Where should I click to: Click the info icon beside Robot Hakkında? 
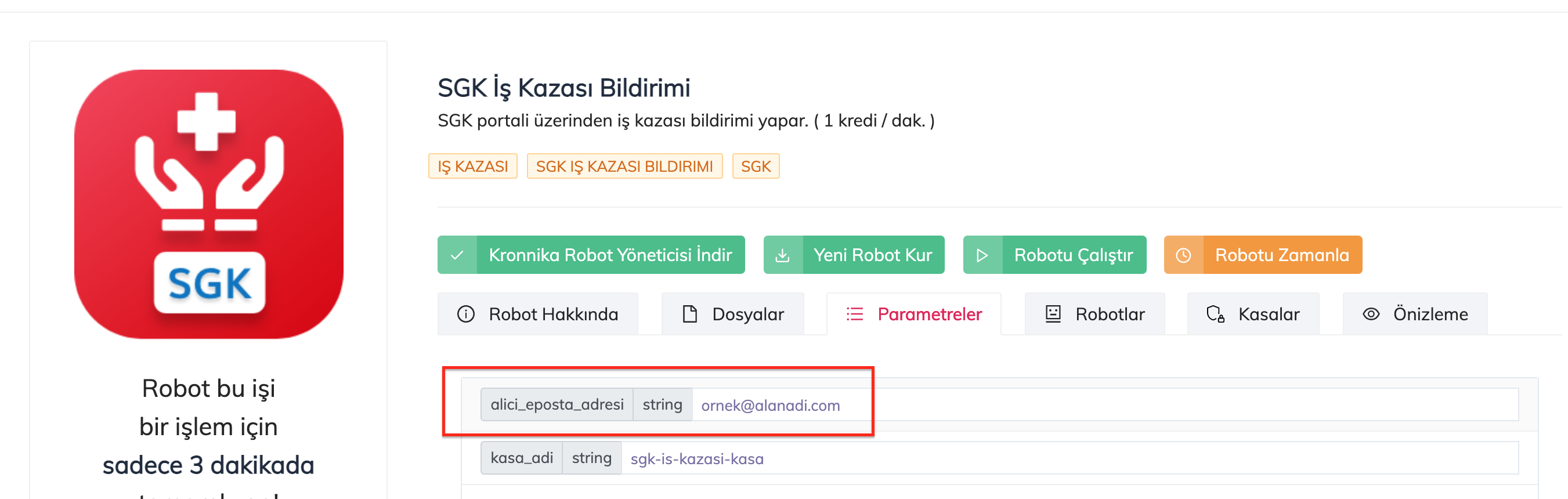(465, 314)
